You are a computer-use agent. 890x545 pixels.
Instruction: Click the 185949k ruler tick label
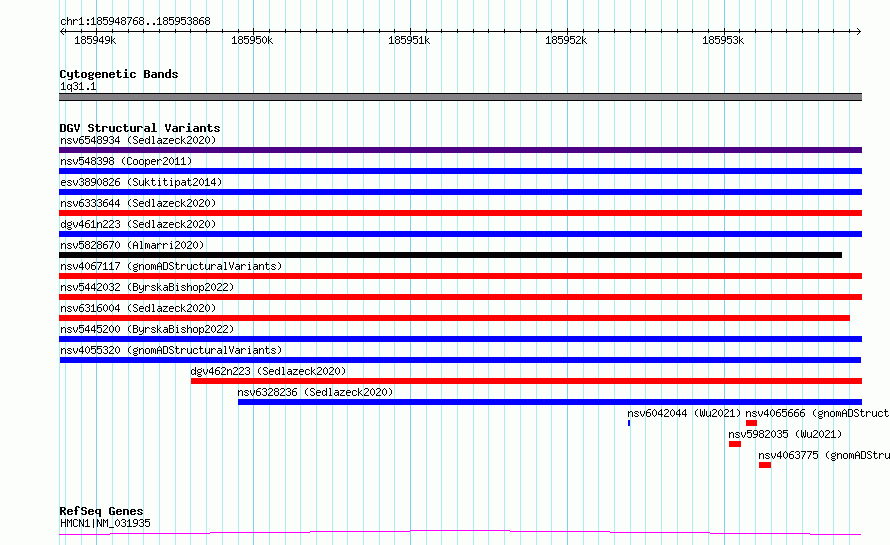tap(95, 40)
